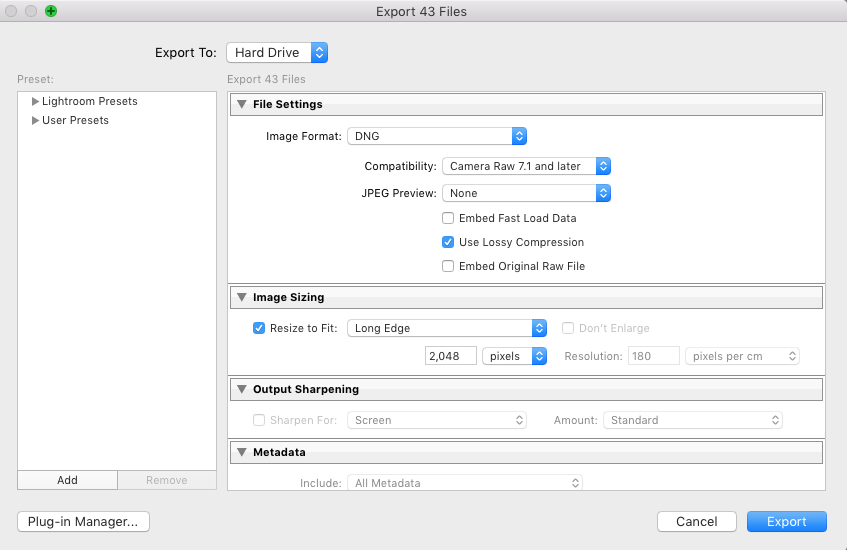Open the Export To dropdown

(x=277, y=52)
